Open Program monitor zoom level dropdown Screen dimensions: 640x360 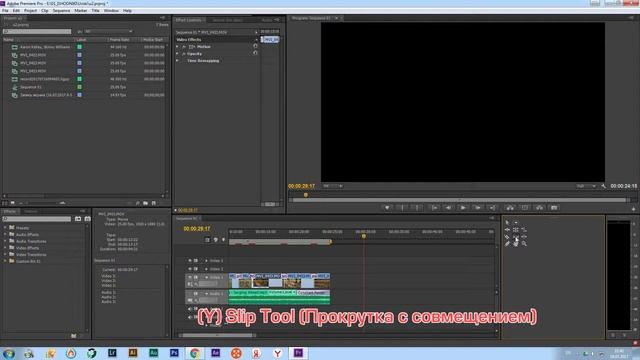coord(333,186)
